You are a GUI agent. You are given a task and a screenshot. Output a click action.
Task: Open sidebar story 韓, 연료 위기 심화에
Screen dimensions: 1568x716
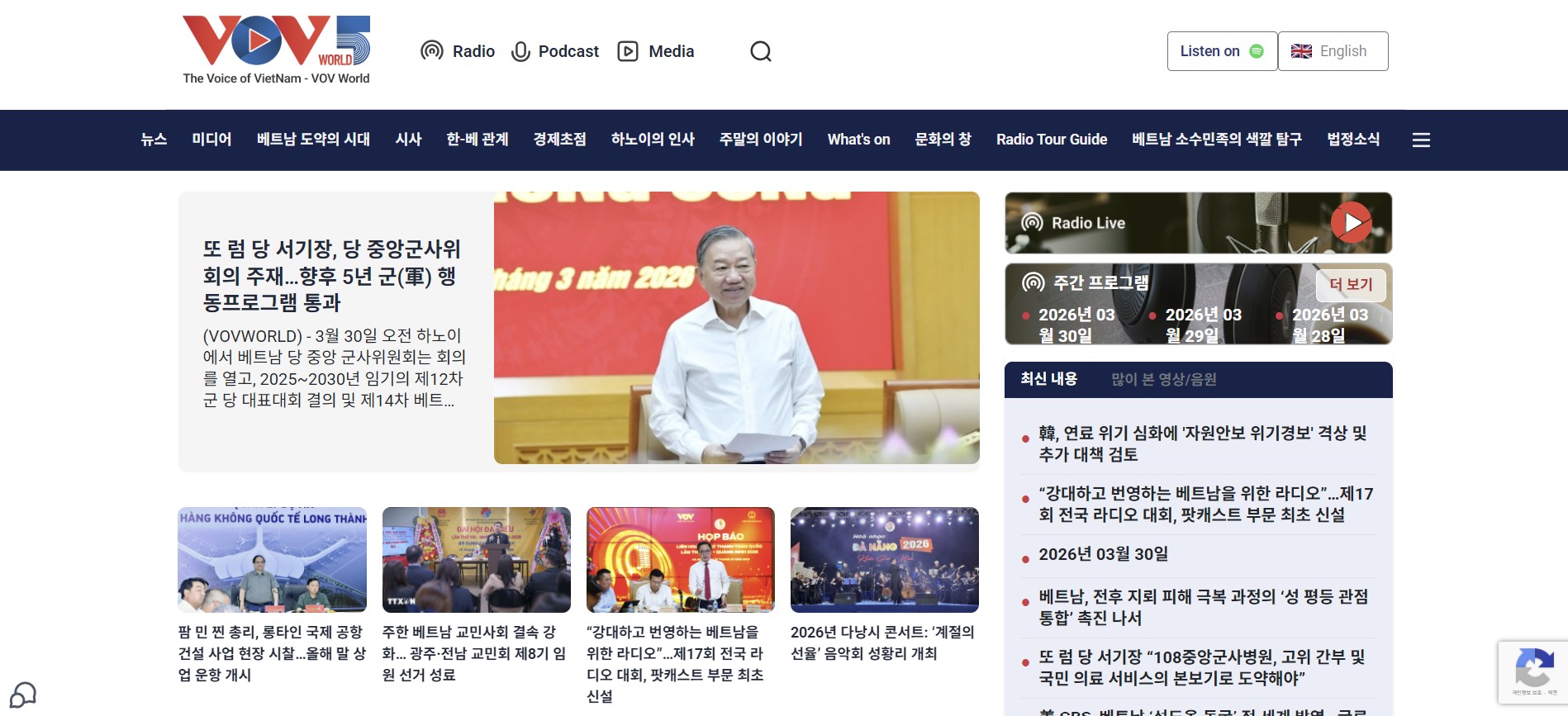click(x=1203, y=443)
